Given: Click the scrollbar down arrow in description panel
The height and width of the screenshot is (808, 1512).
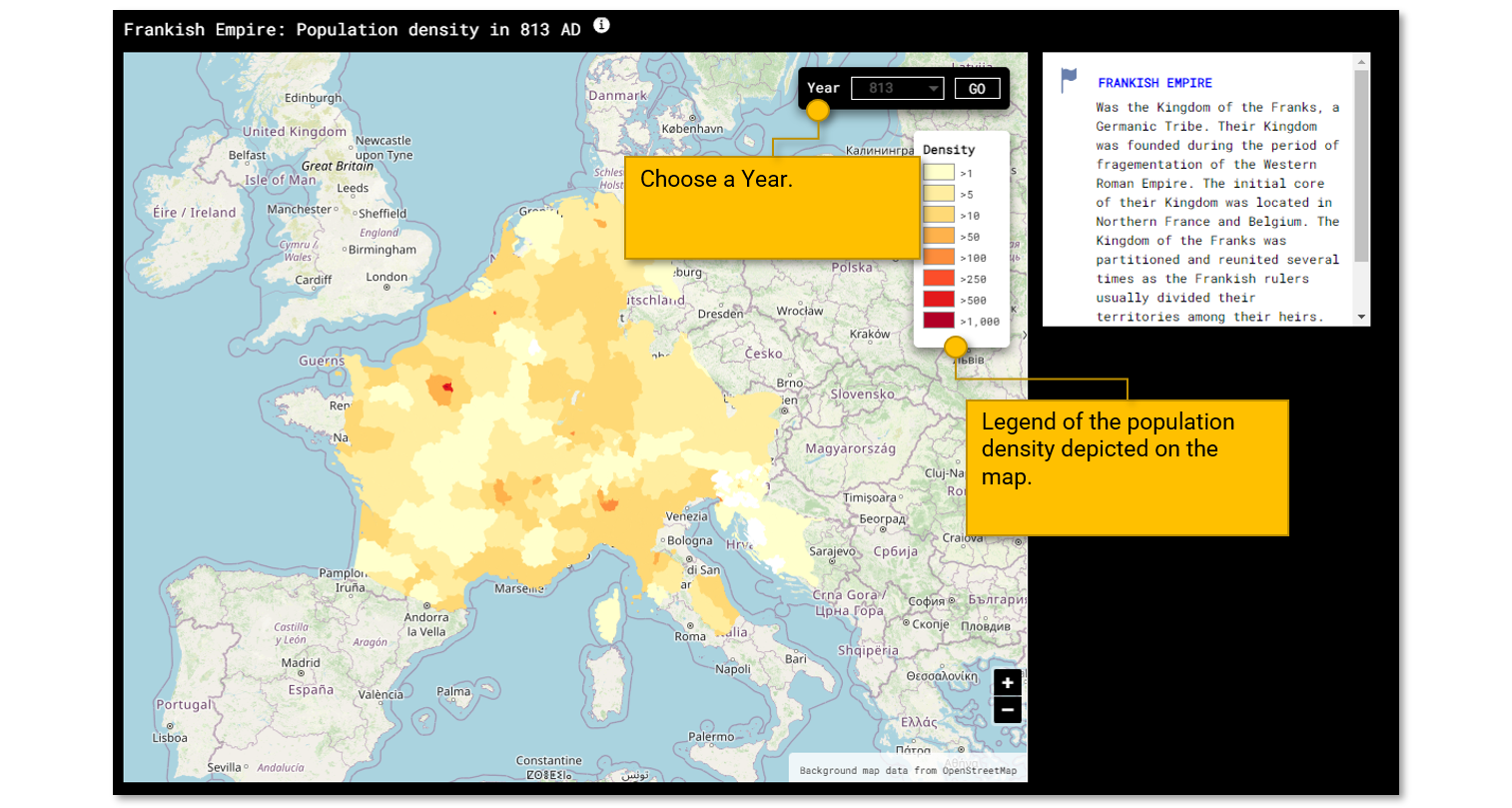Looking at the screenshot, I should 1361,317.
